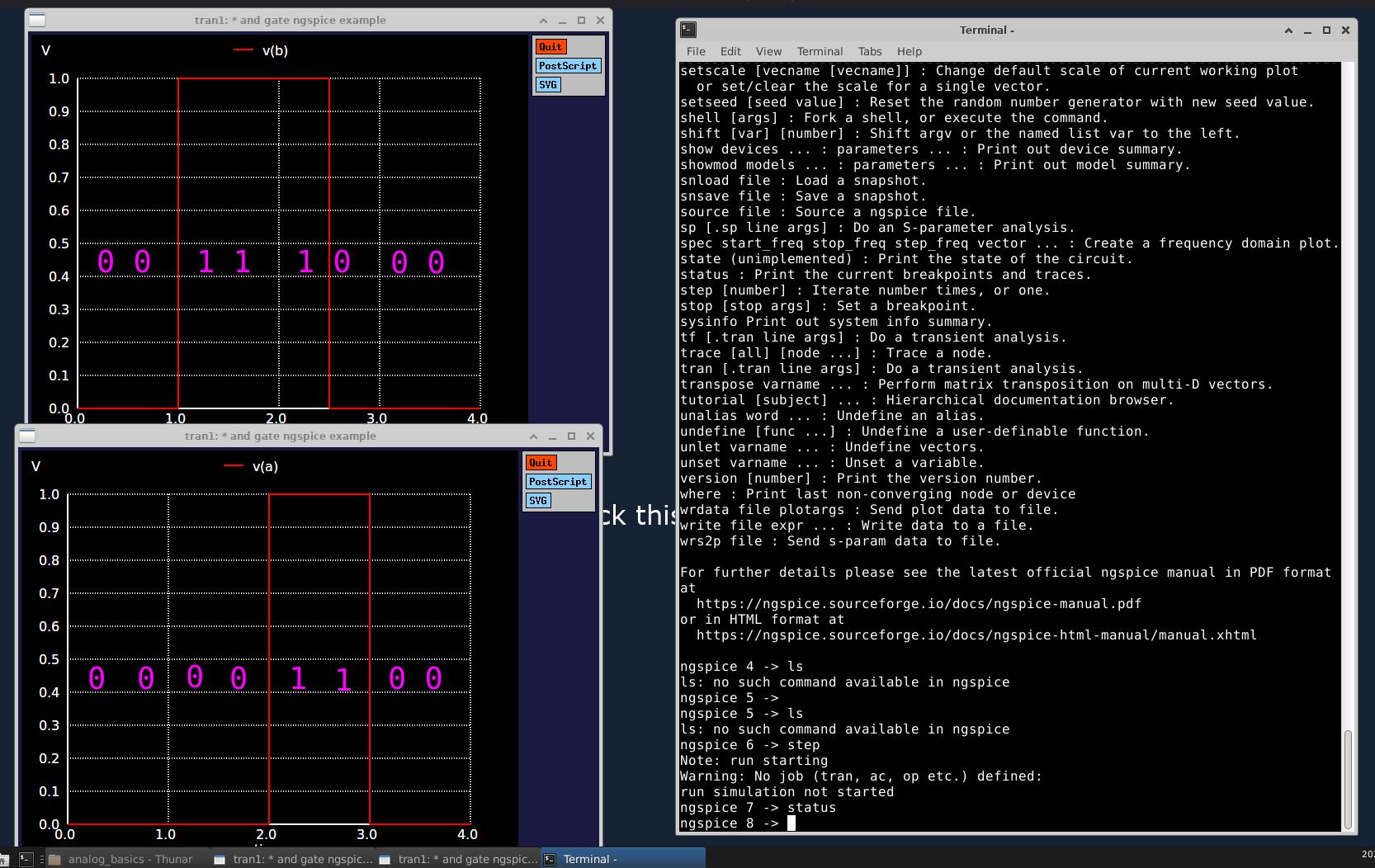The image size is (1375, 868).
Task: Roll up the Terminal window with shade arrow
Action: click(x=1288, y=30)
